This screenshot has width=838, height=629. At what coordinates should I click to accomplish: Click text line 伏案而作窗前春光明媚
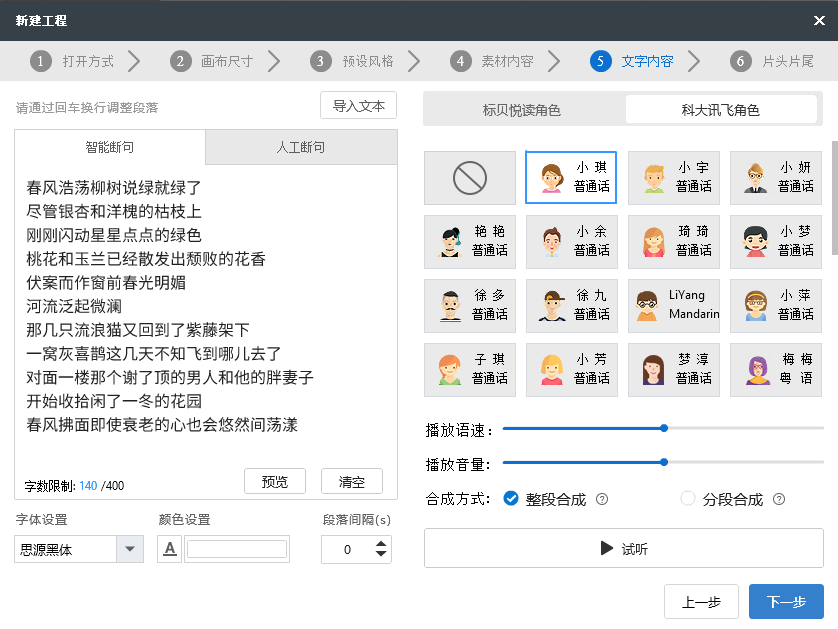coord(106,282)
